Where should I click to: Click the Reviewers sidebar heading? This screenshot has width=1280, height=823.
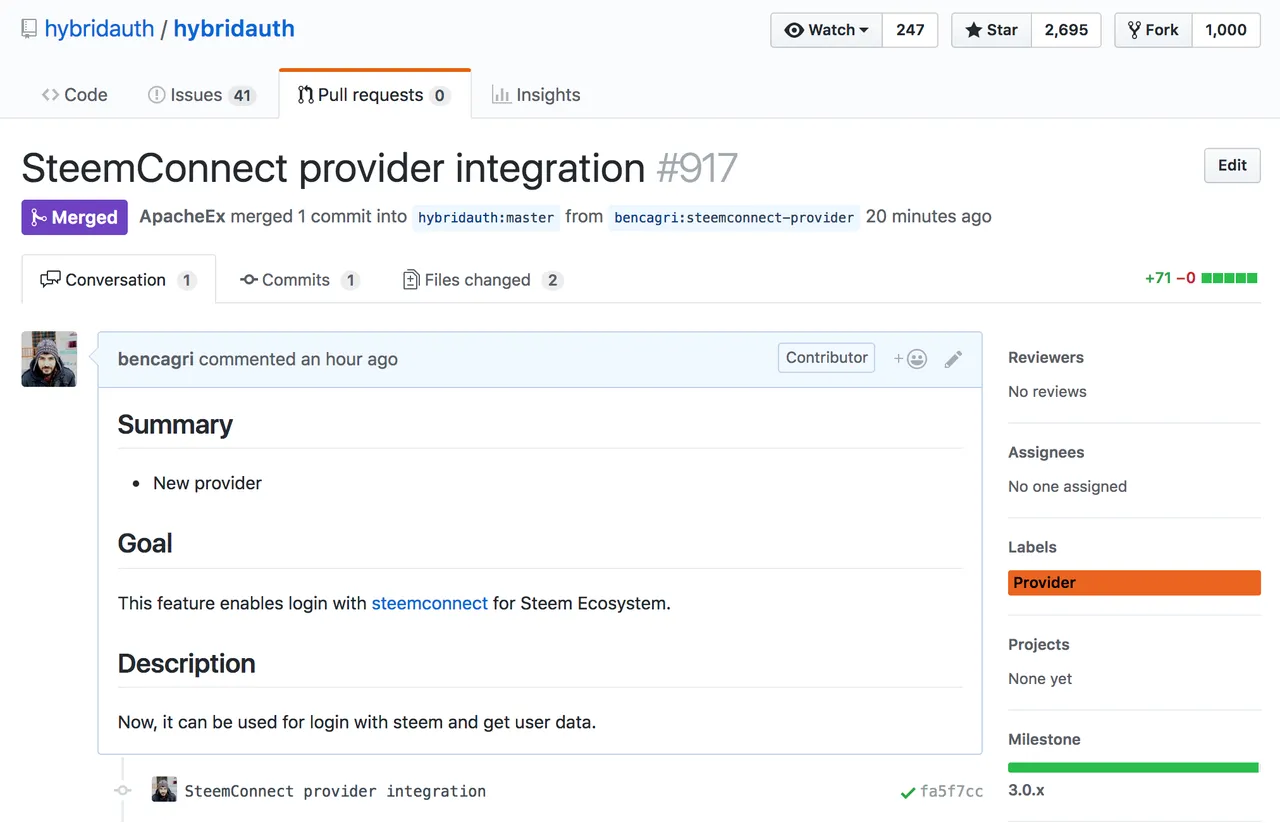pos(1046,357)
